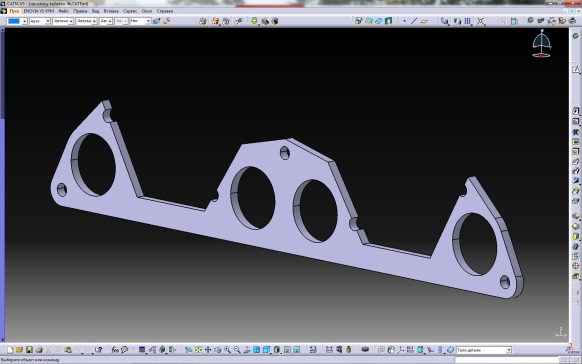Open the layer 'Нет' dropdown

tap(148, 22)
